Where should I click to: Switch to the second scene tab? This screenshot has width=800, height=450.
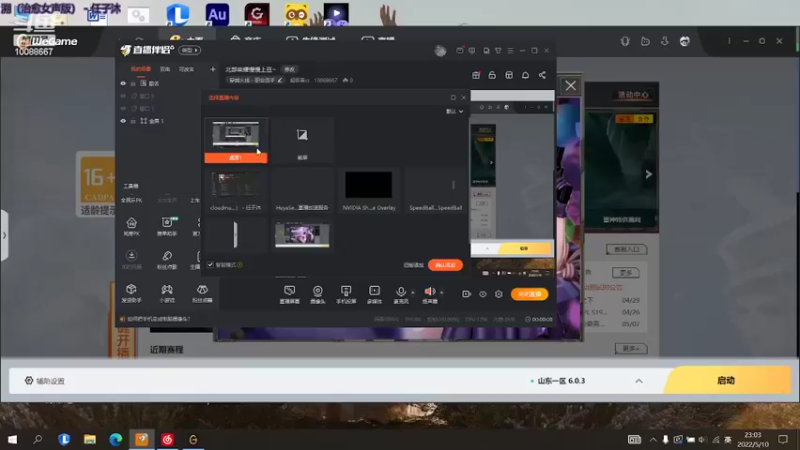(x=165, y=69)
